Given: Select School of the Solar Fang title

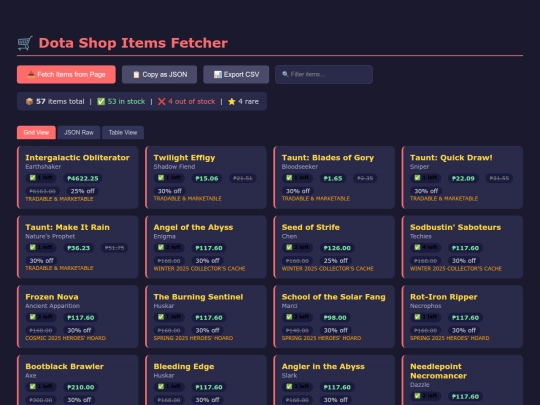Looking at the screenshot, I should pyautogui.click(x=333, y=297).
